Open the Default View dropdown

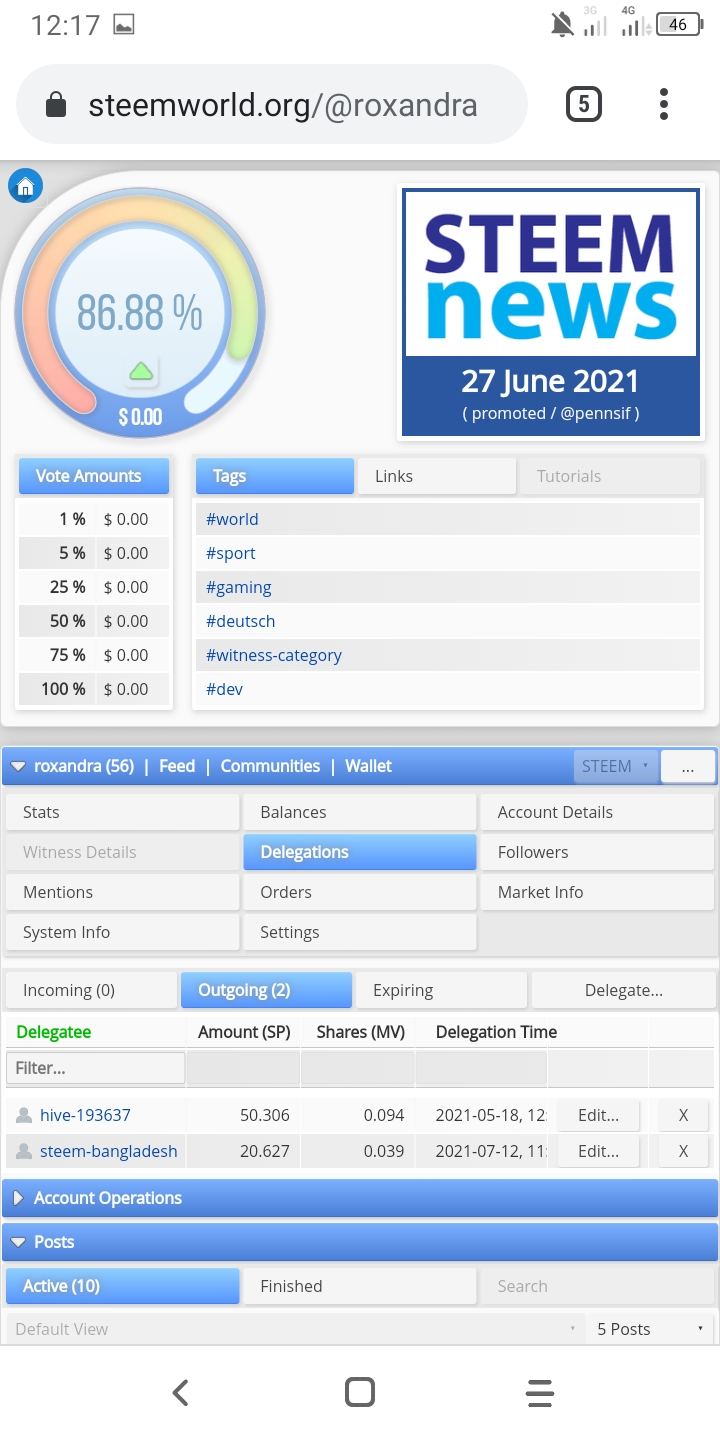tap(295, 1329)
